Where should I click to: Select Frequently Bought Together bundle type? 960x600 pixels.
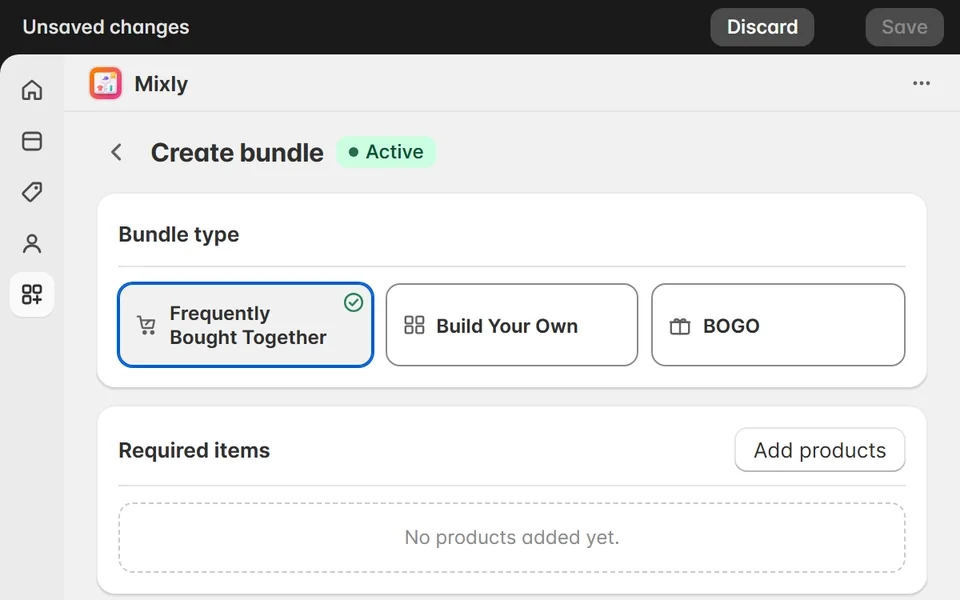(x=246, y=324)
